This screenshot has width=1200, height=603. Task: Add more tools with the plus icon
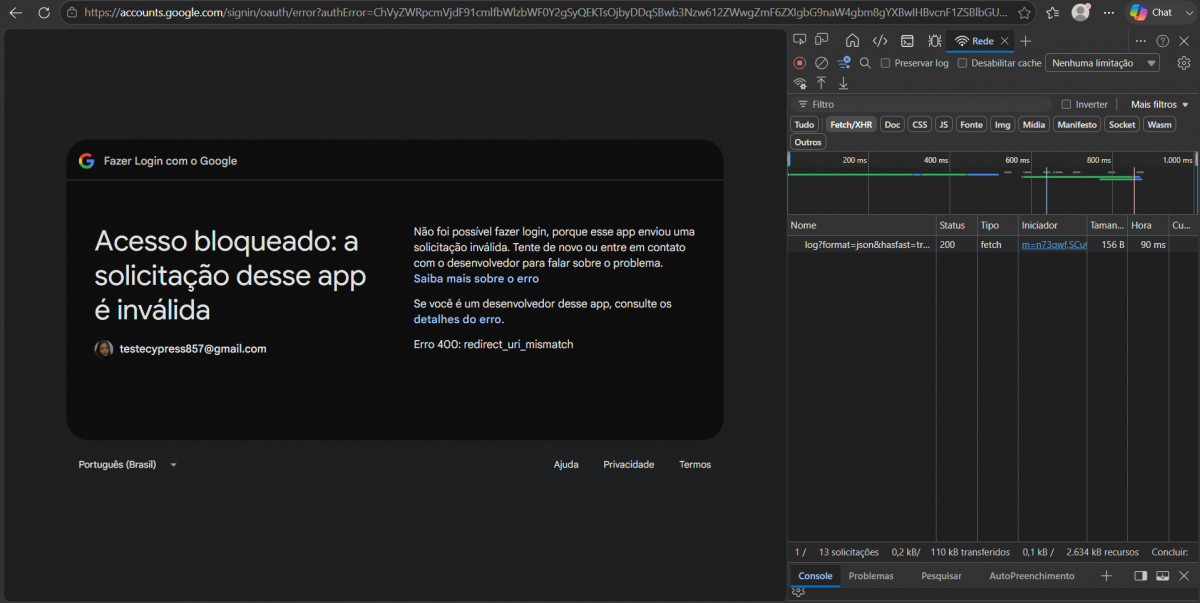[1026, 41]
